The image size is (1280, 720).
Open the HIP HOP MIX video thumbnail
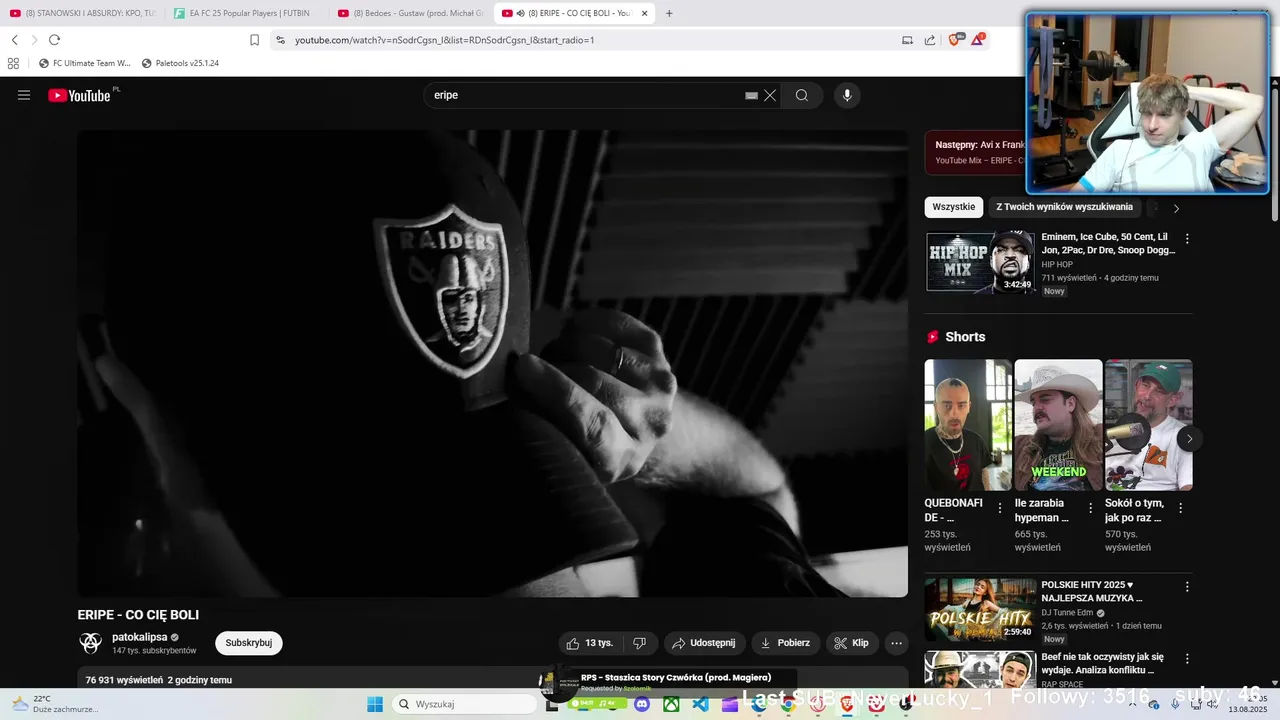tap(980, 262)
